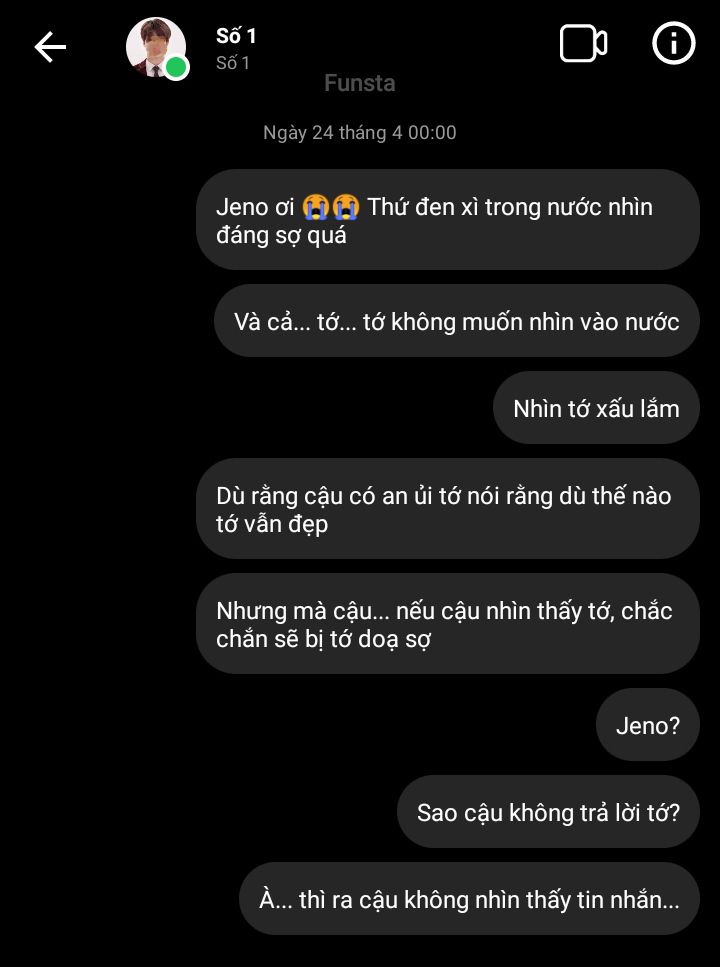Tap the Funsta watermark label
Screen dimensions: 720x967
point(360,83)
